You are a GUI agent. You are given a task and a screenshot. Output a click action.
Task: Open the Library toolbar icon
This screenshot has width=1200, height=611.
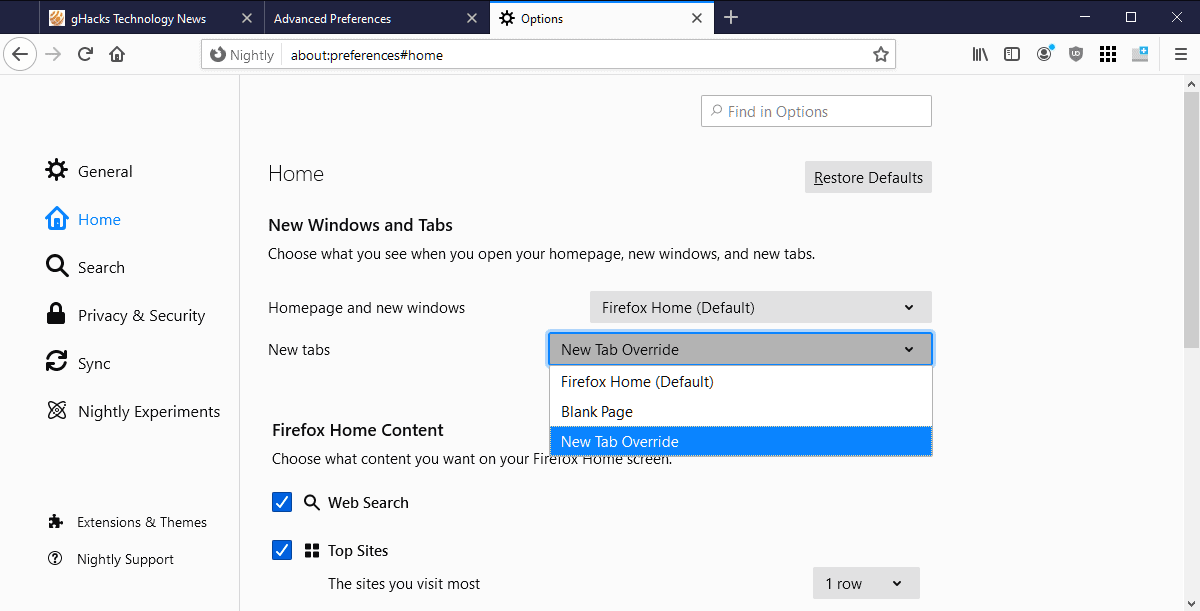click(x=980, y=54)
